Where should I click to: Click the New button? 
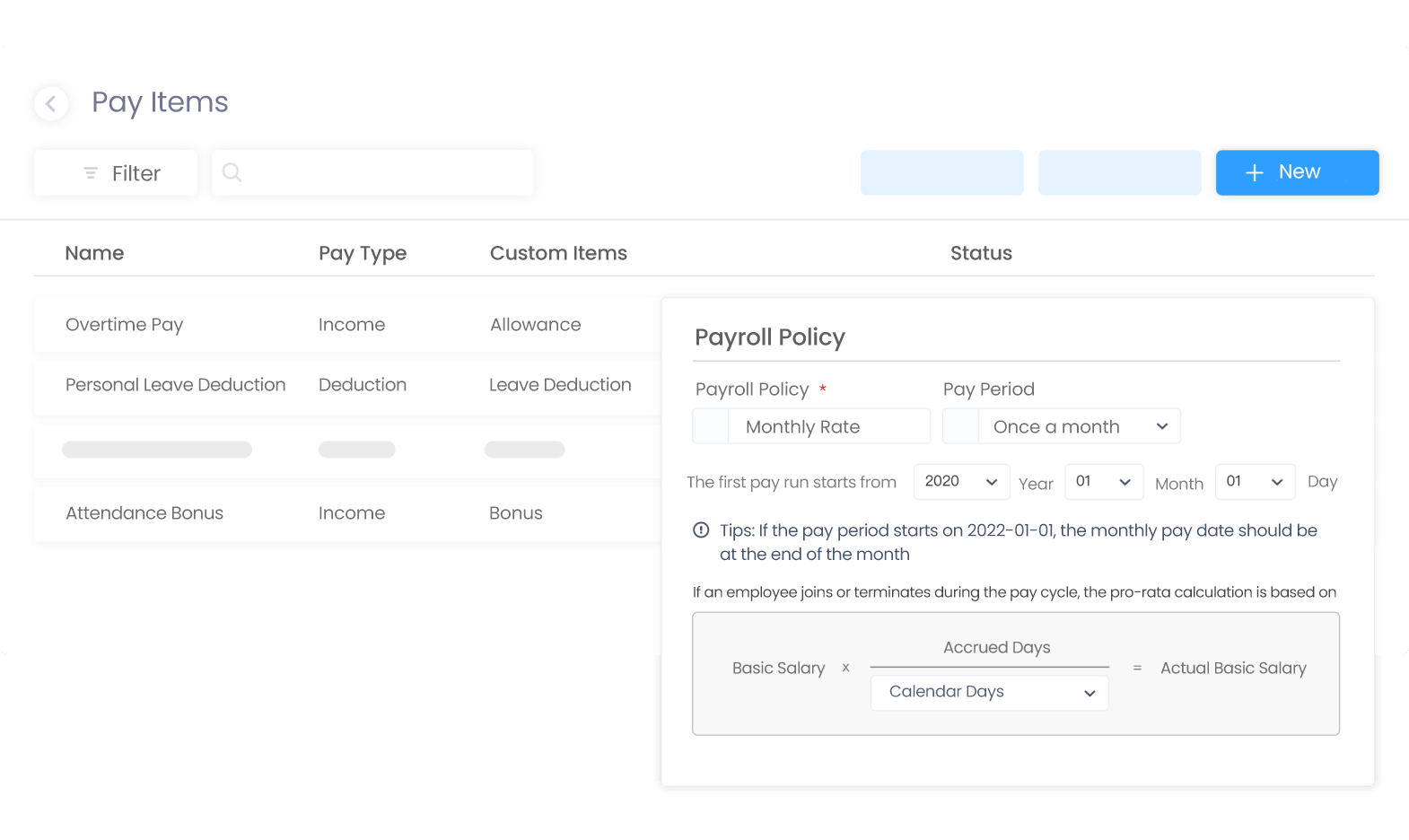1297,172
